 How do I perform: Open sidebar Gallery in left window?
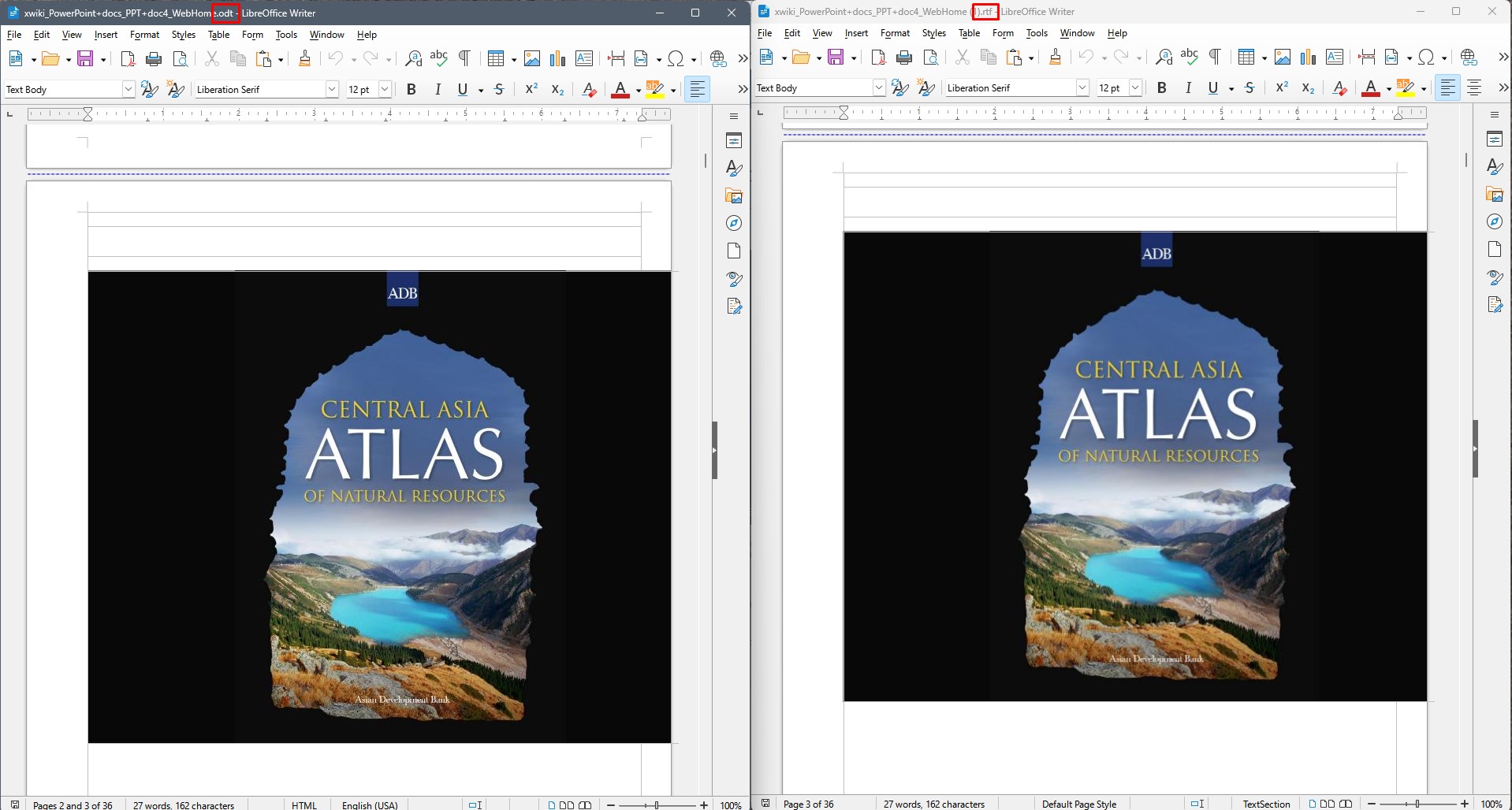pos(734,196)
